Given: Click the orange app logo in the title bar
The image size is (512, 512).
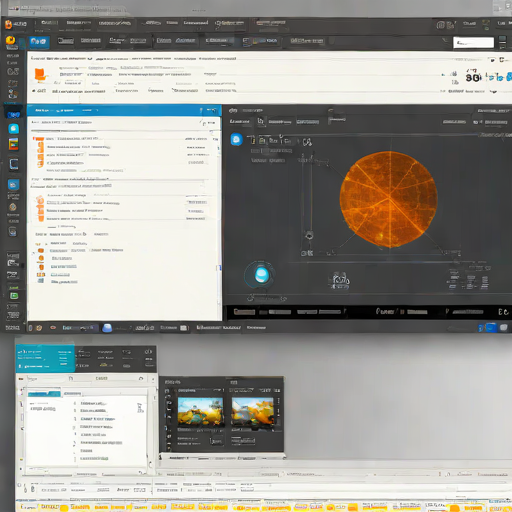Looking at the screenshot, I should [x=9, y=24].
